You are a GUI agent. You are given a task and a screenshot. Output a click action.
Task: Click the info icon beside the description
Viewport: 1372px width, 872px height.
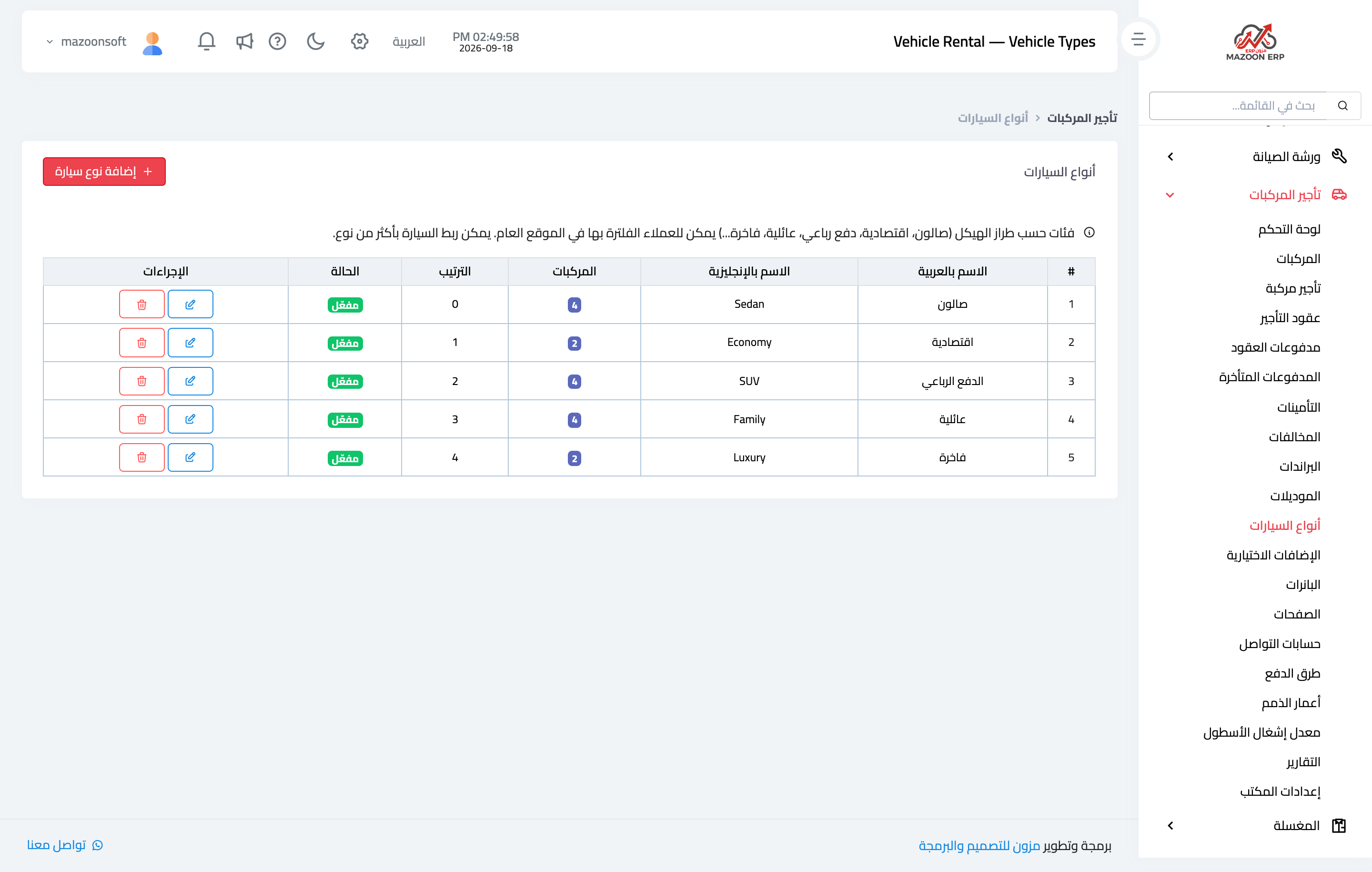1089,233
